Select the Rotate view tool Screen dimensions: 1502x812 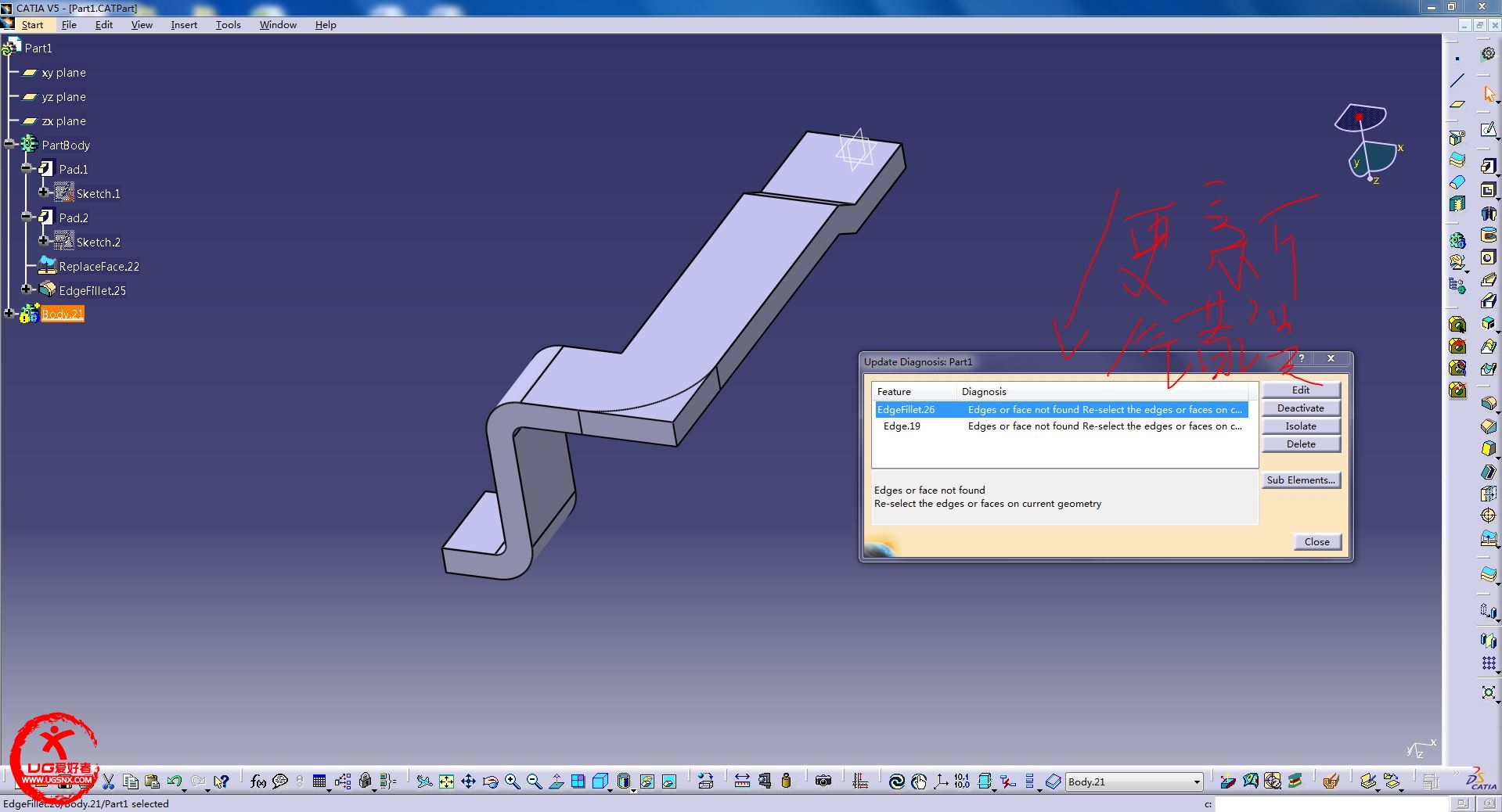click(490, 781)
